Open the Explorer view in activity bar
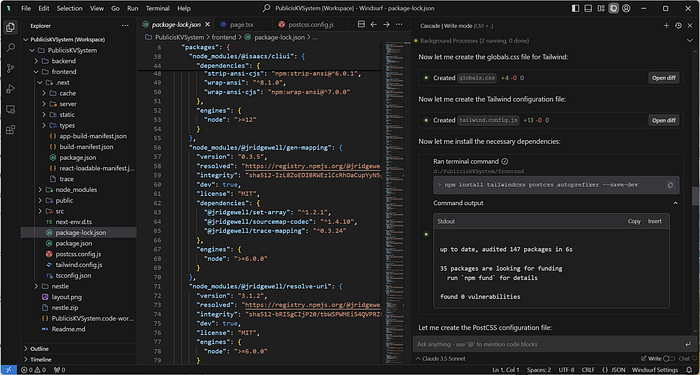 click(x=10, y=28)
